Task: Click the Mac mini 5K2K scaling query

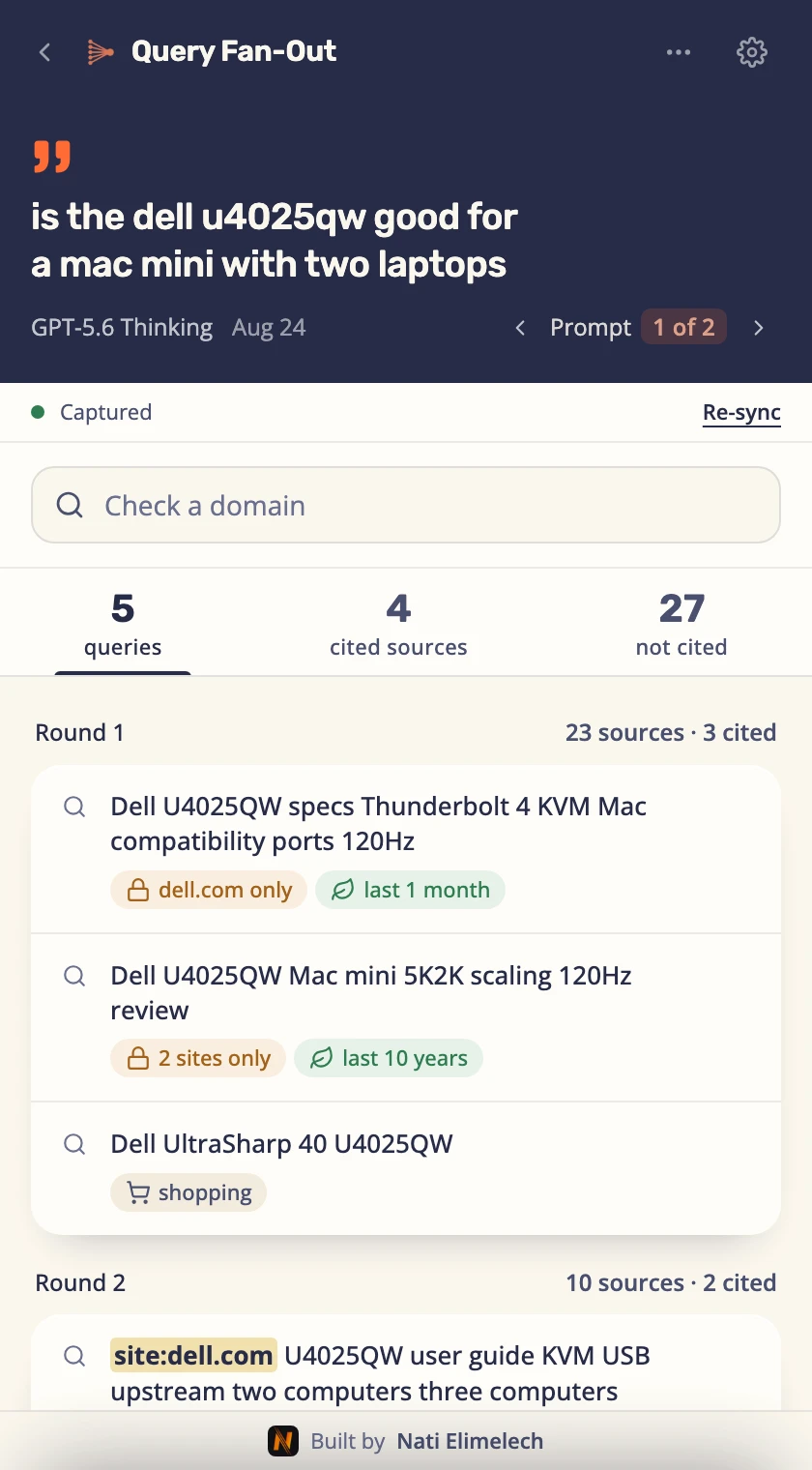Action: coord(371,993)
